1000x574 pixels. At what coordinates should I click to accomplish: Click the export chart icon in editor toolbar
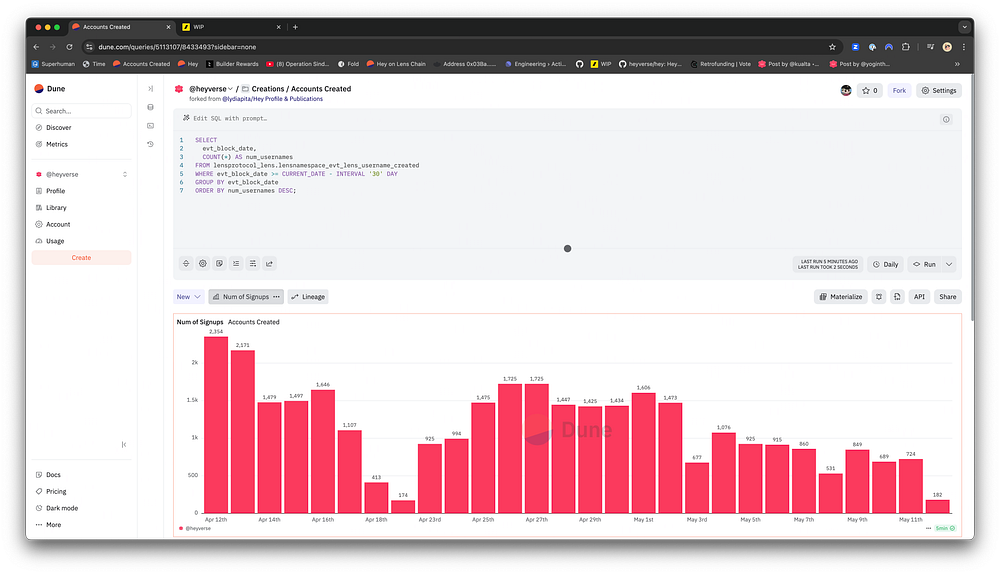coord(269,263)
